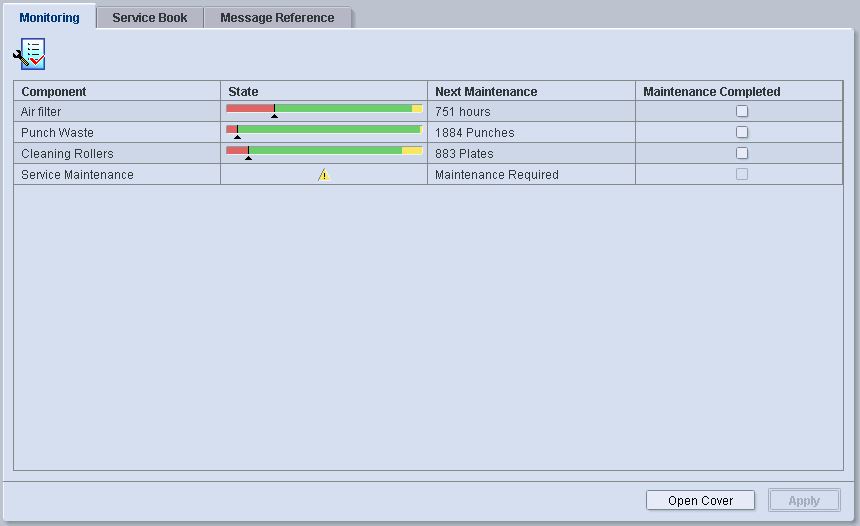Viewport: 860px width, 526px height.
Task: Click the Punch Waste state bar
Action: (324, 130)
